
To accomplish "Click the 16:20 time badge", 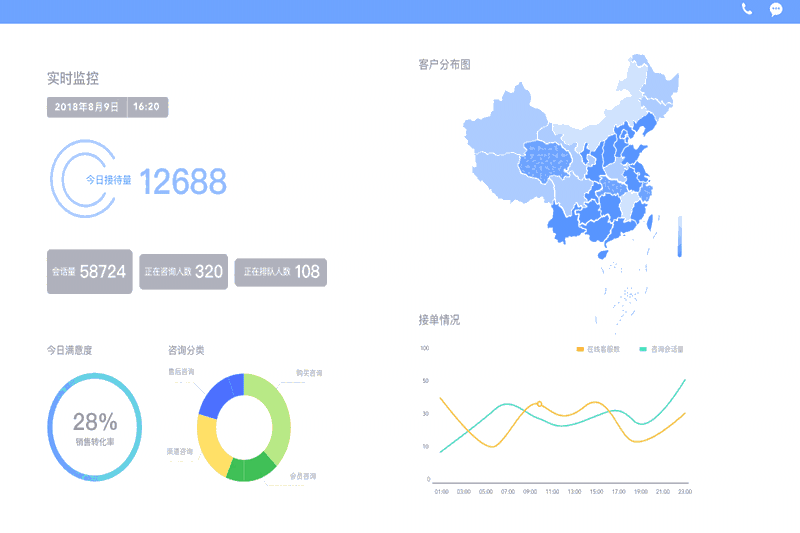I will tap(147, 107).
